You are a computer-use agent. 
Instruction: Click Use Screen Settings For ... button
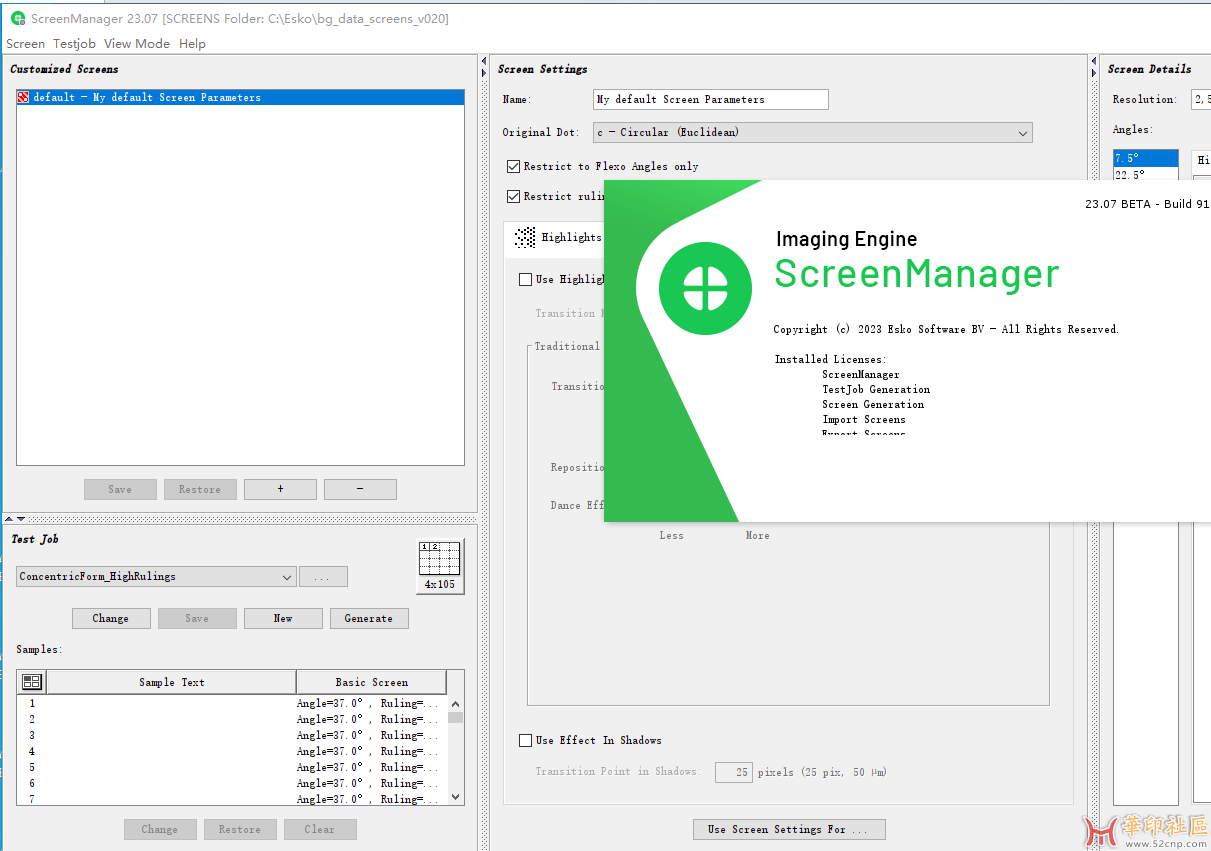point(789,829)
